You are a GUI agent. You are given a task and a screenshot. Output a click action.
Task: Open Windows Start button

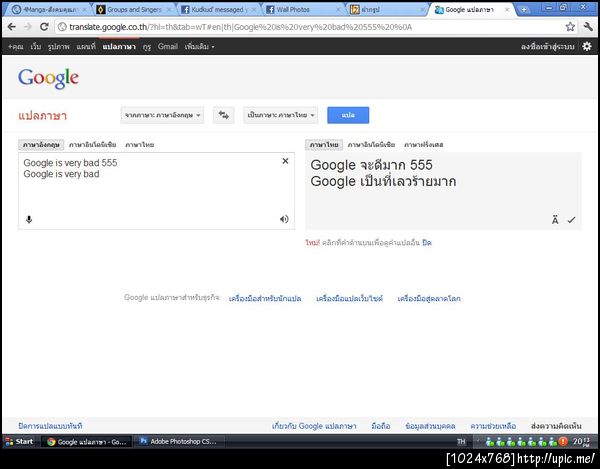pos(19,441)
